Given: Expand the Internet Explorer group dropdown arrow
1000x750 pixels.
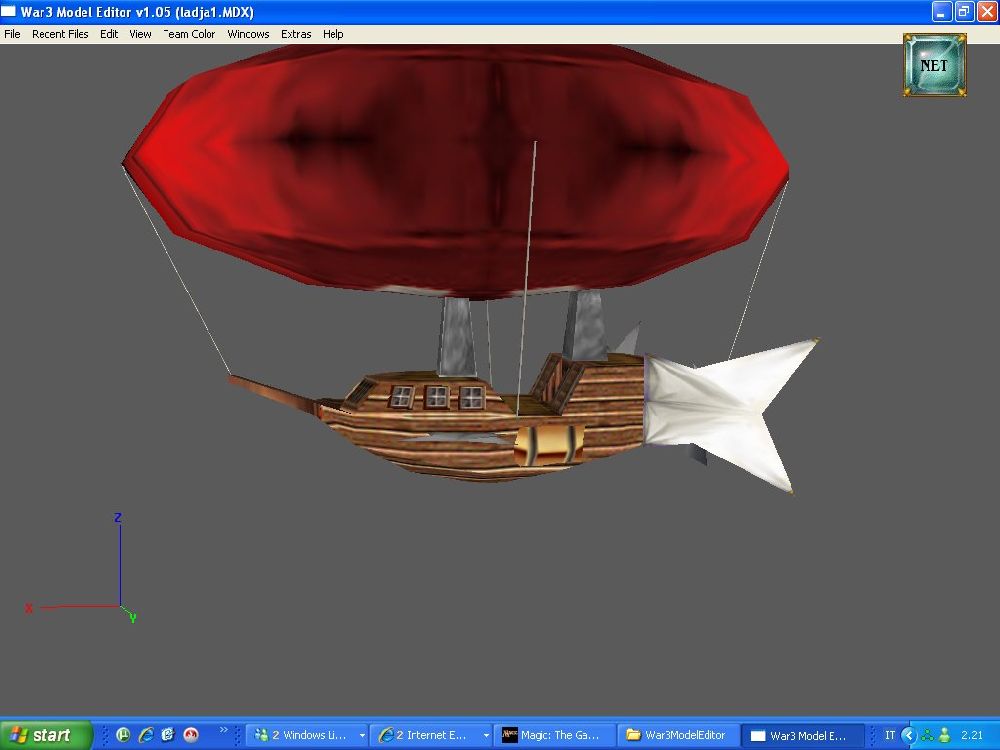Looking at the screenshot, I should [486, 735].
